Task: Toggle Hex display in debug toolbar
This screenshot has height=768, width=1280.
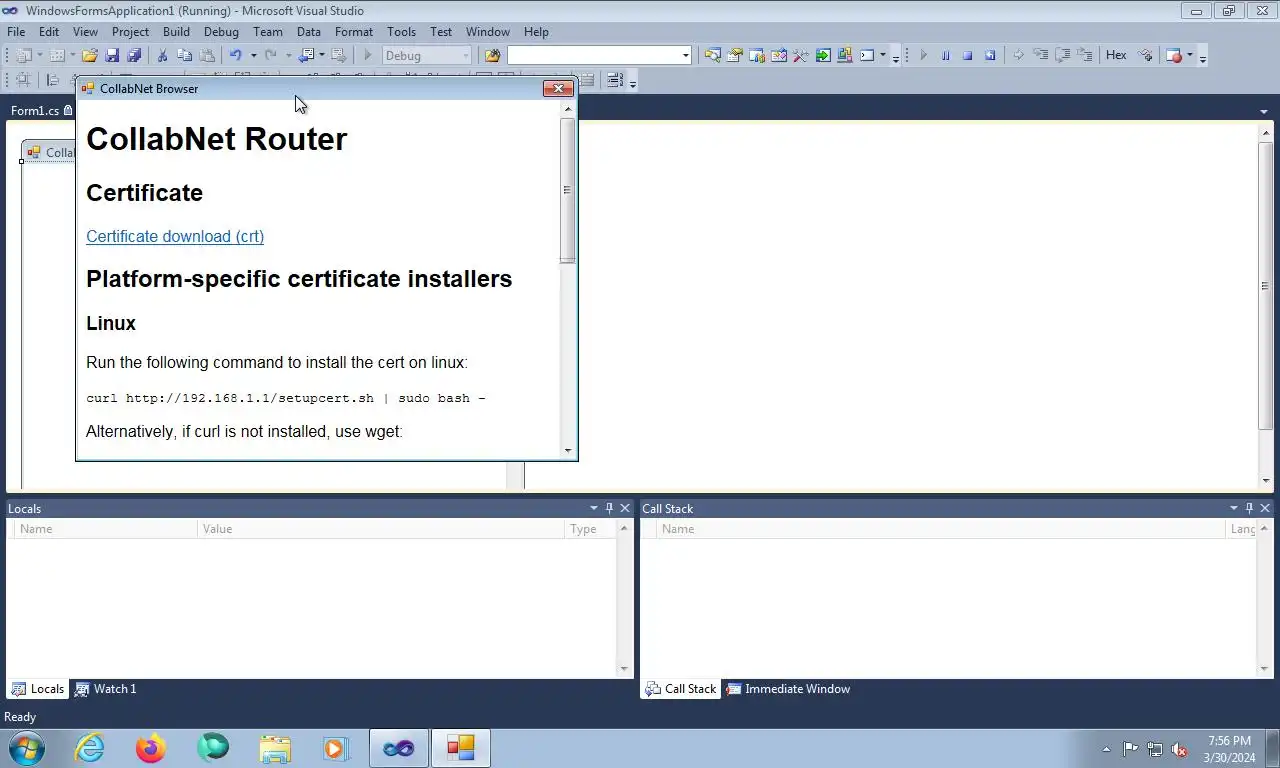Action: pyautogui.click(x=1116, y=56)
